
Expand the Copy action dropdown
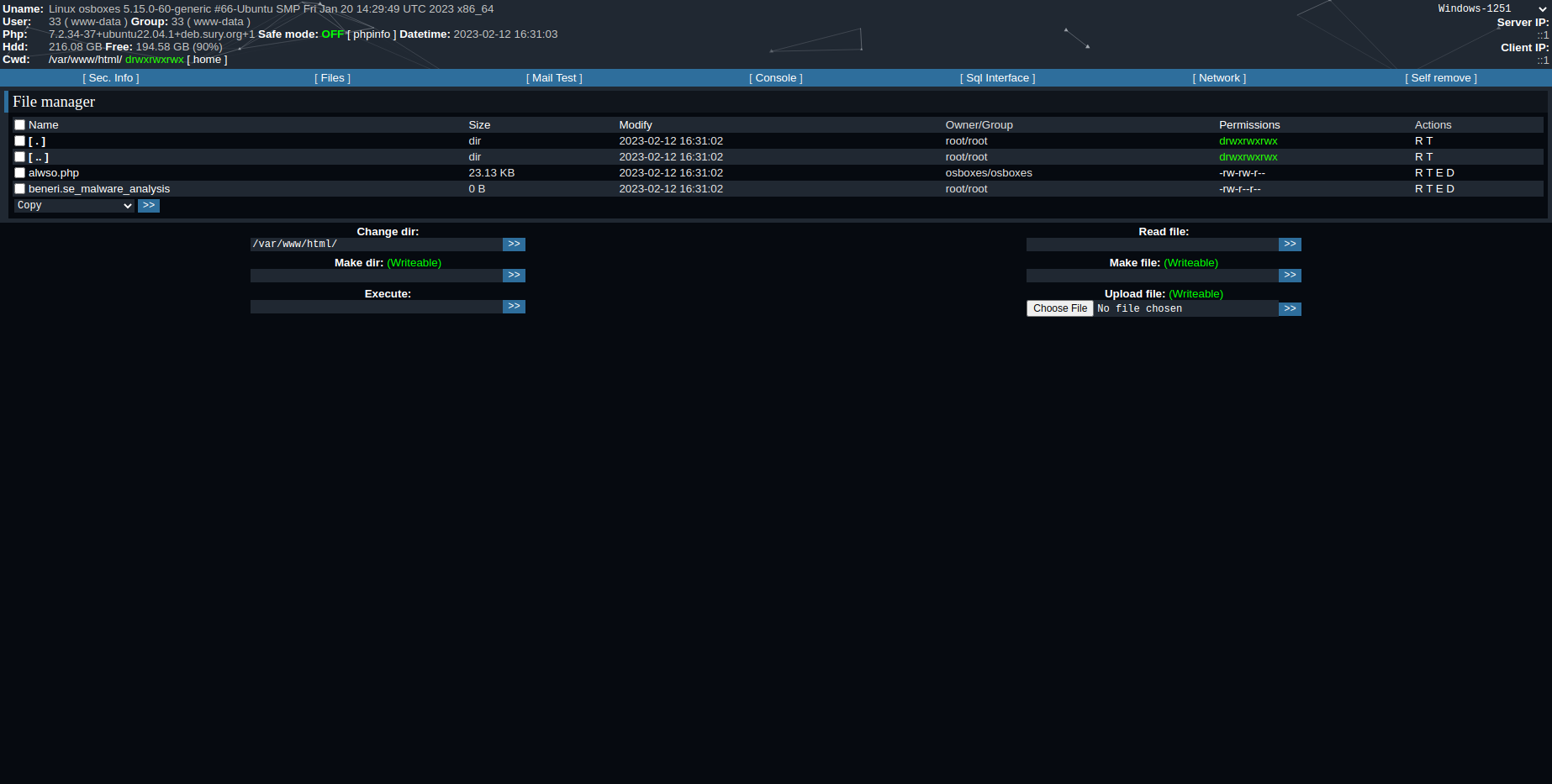74,206
